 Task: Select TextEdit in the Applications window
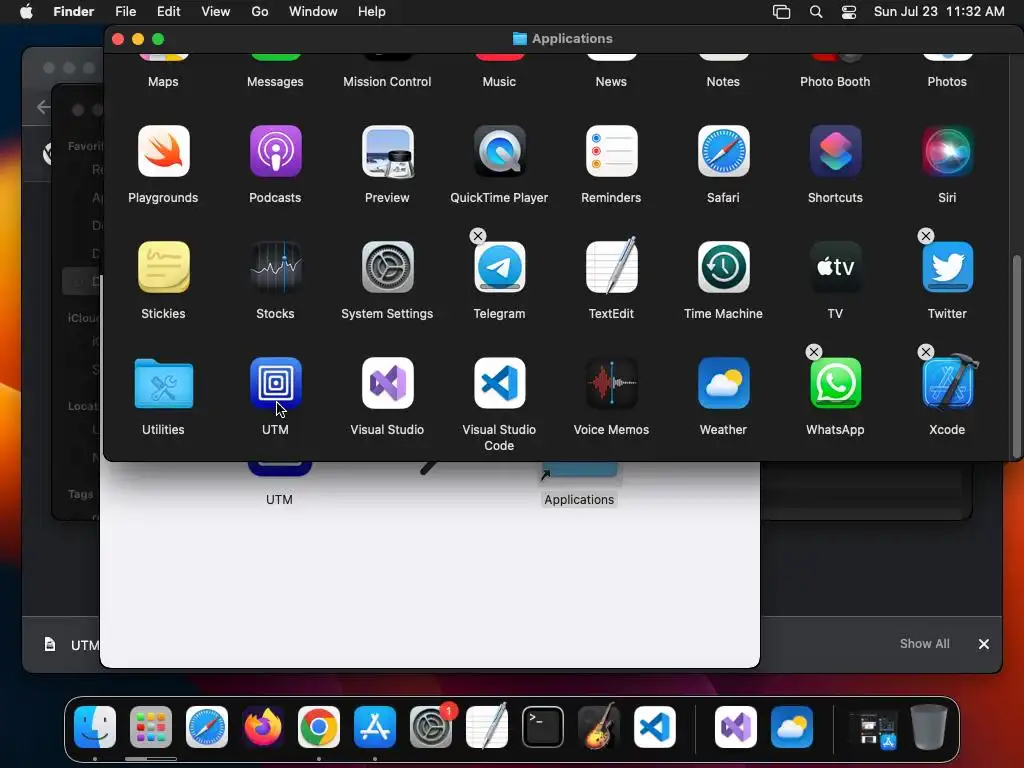tap(611, 266)
